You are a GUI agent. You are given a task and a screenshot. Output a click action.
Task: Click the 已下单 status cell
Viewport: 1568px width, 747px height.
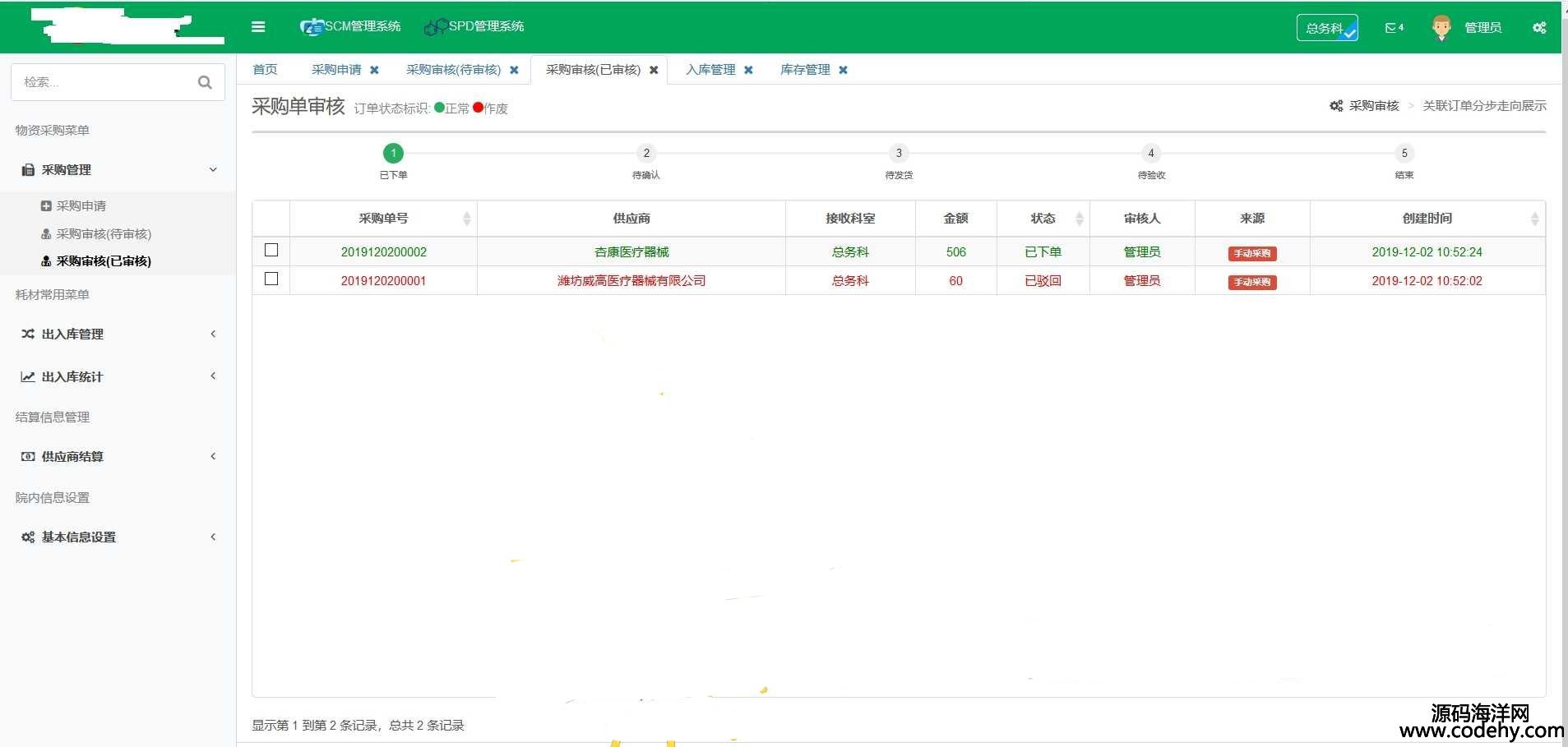coord(1043,252)
